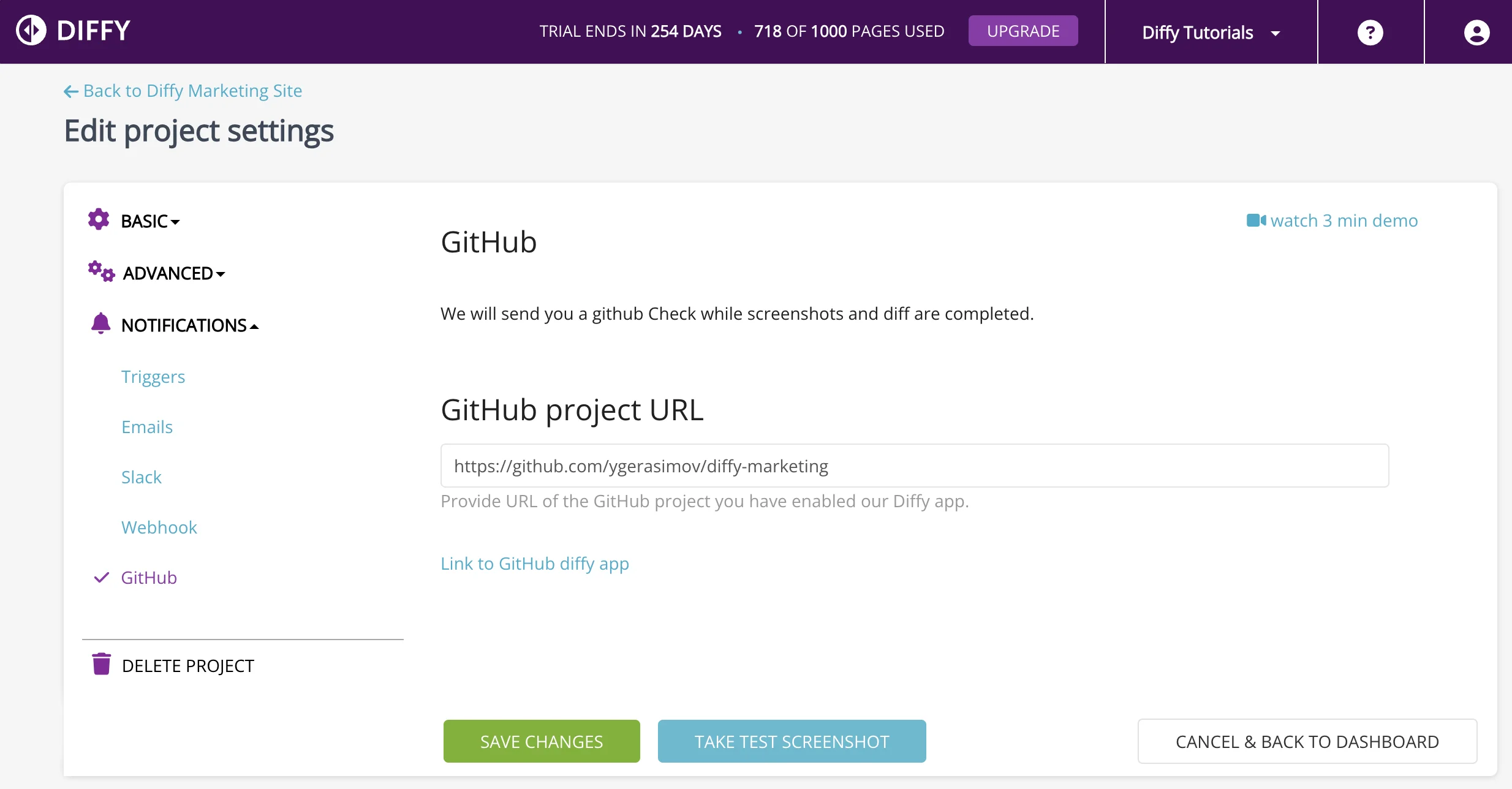Click the Trial ends in 254 days text
This screenshot has width=1512, height=789.
(x=630, y=31)
